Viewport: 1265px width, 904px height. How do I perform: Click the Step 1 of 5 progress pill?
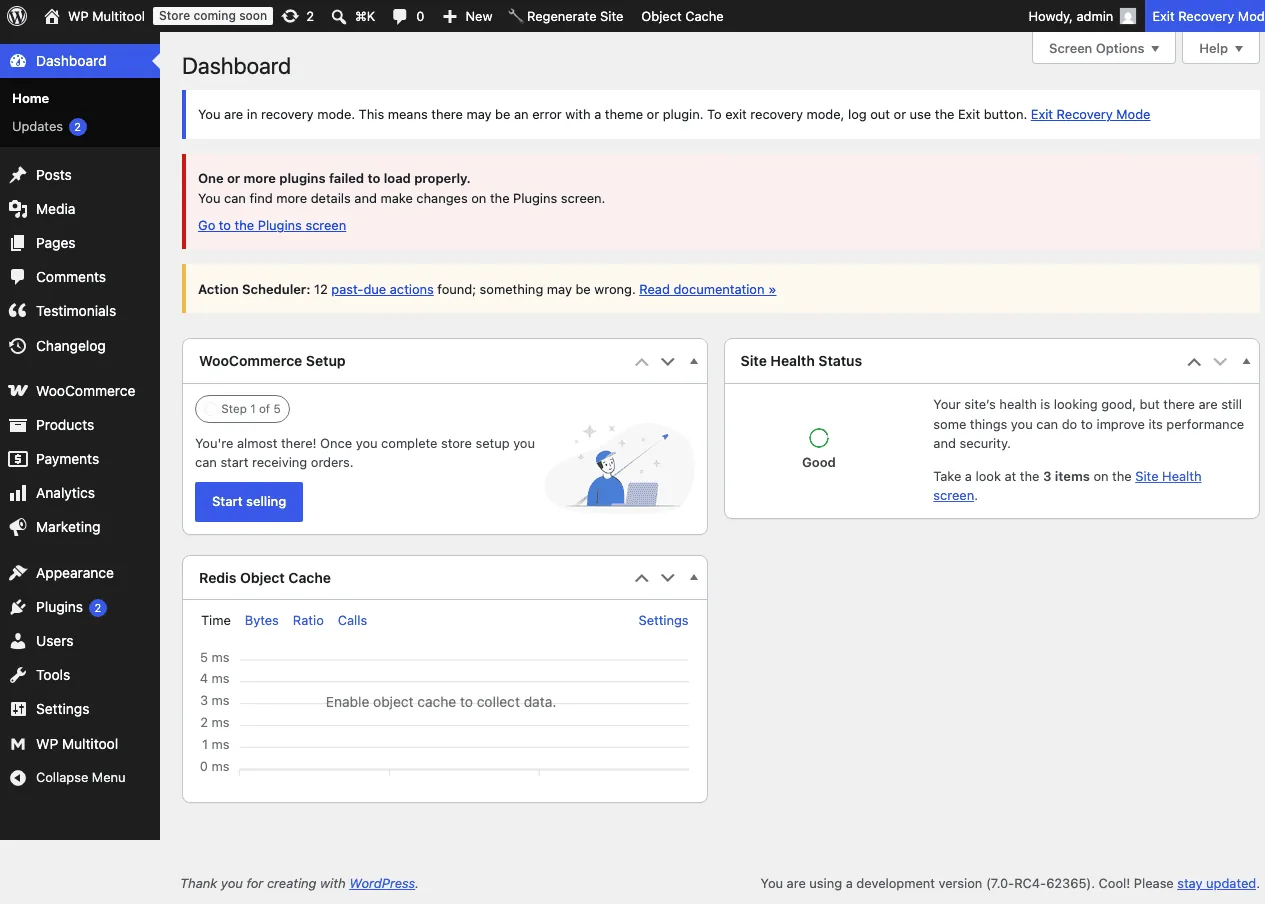point(243,409)
